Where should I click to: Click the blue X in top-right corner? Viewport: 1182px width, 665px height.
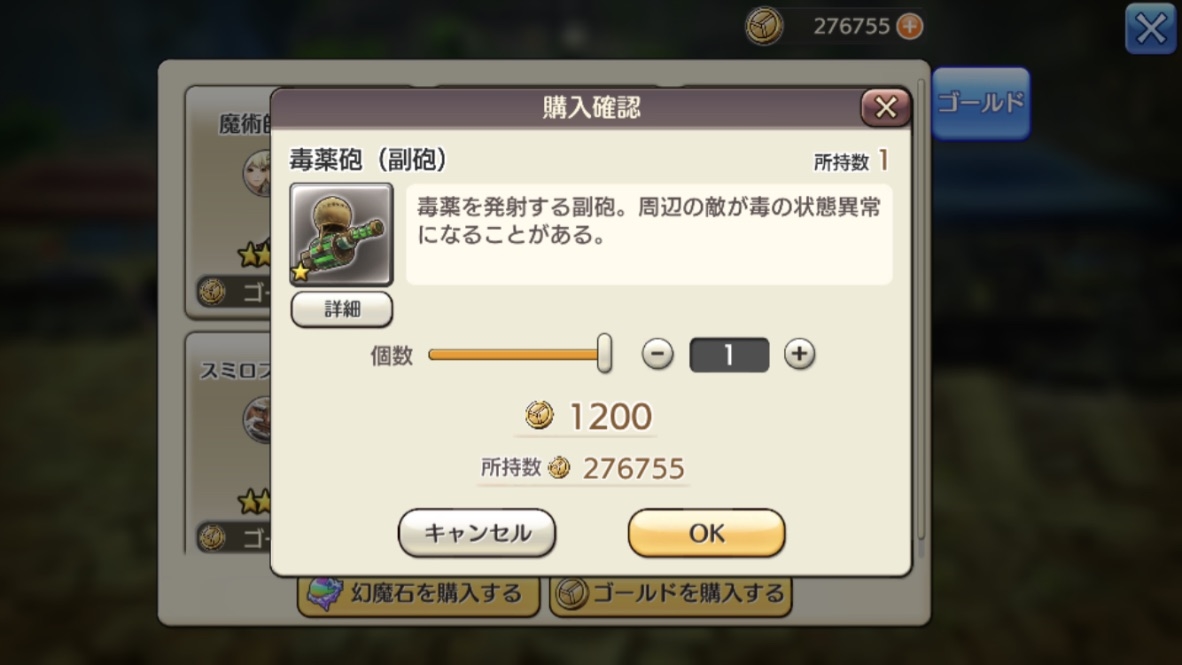(x=1150, y=29)
